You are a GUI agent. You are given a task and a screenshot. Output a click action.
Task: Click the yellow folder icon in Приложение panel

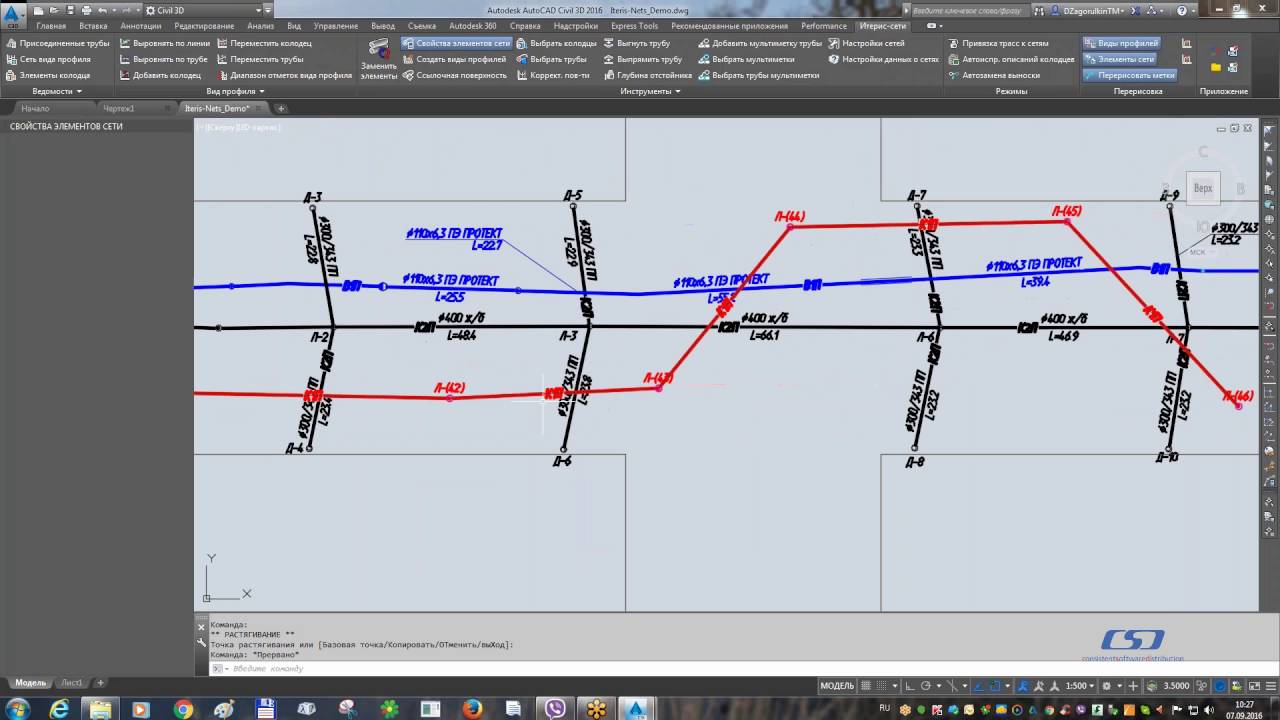[x=1216, y=67]
